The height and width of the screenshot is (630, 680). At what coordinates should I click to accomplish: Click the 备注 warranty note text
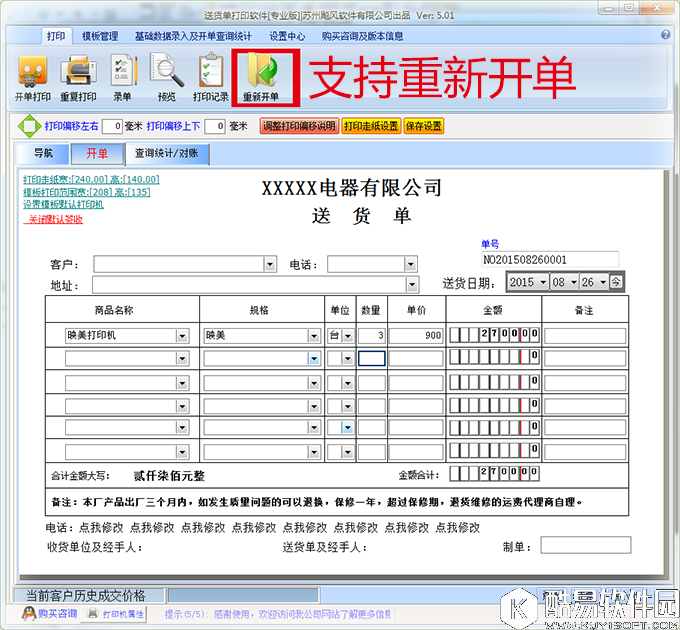click(317, 502)
